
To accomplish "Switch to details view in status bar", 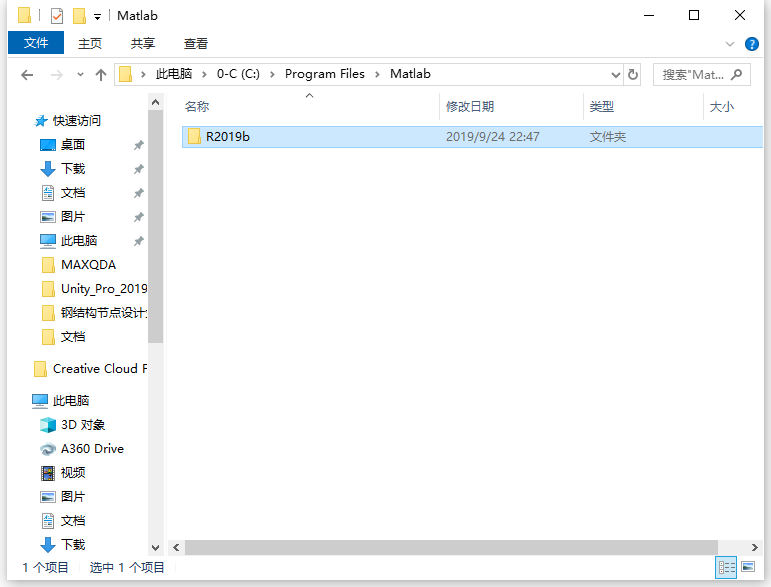I will pyautogui.click(x=726, y=568).
